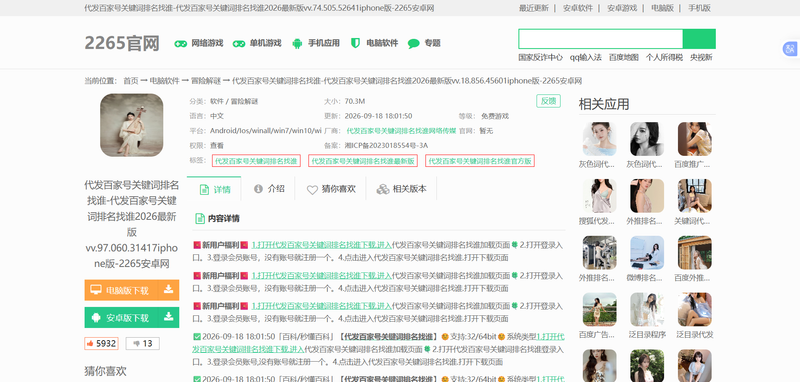Open 最近更新 in top bar

point(534,8)
